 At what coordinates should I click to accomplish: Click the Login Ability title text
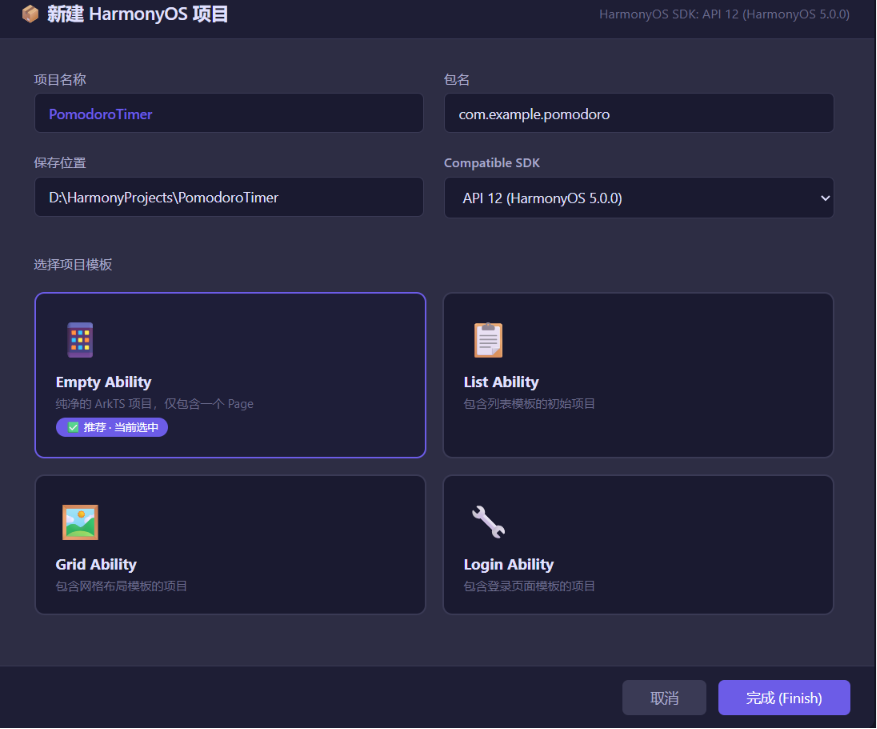coord(508,565)
